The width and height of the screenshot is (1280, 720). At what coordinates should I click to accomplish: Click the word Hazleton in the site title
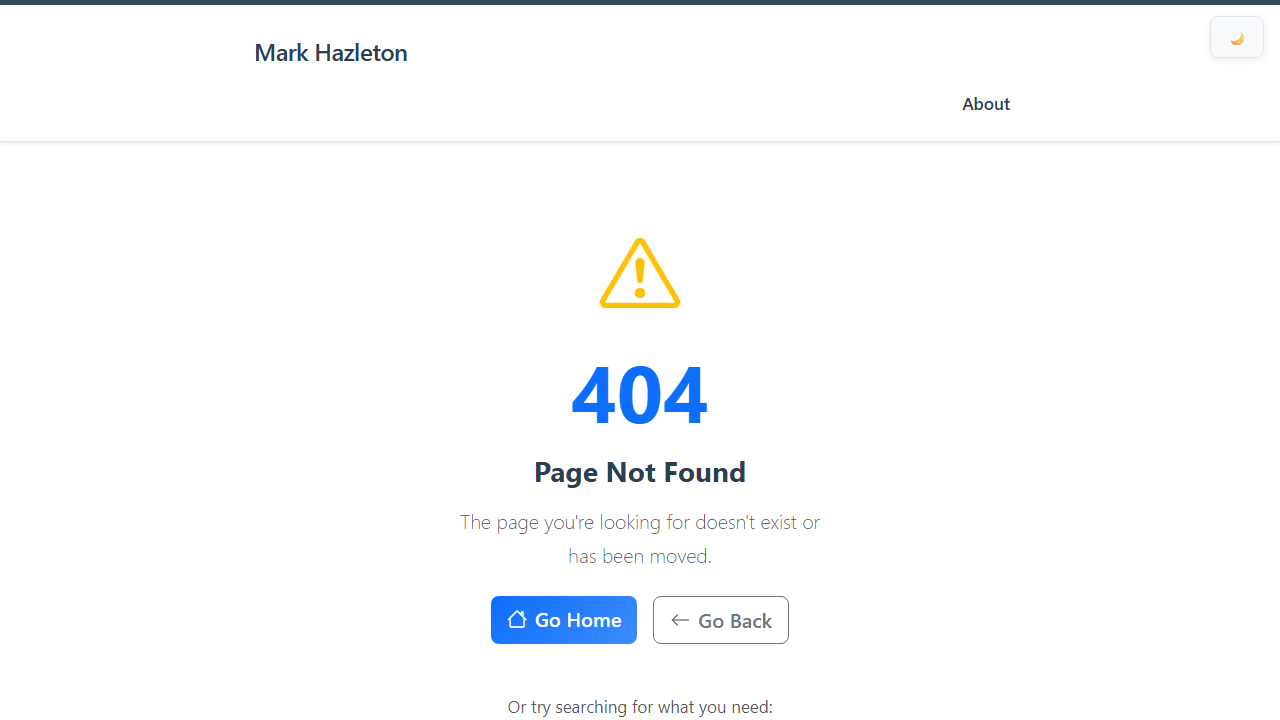coord(361,53)
